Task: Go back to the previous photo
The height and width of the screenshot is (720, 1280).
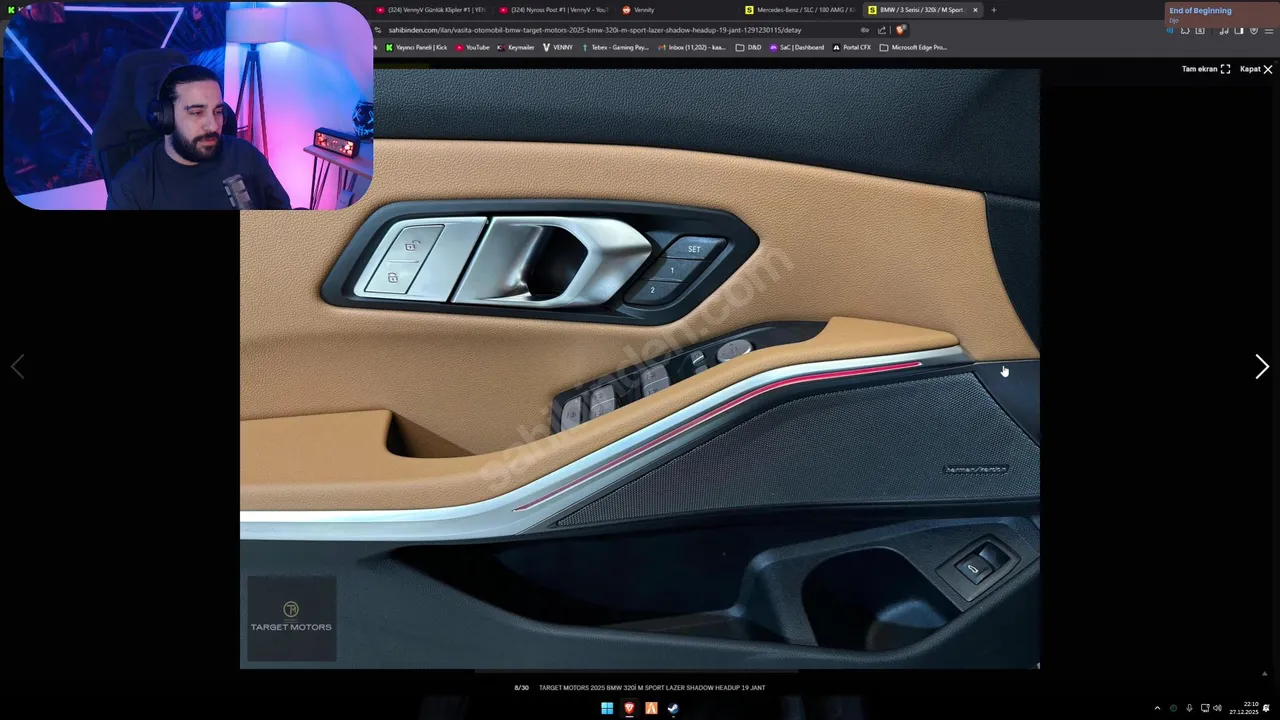Action: click(x=17, y=367)
